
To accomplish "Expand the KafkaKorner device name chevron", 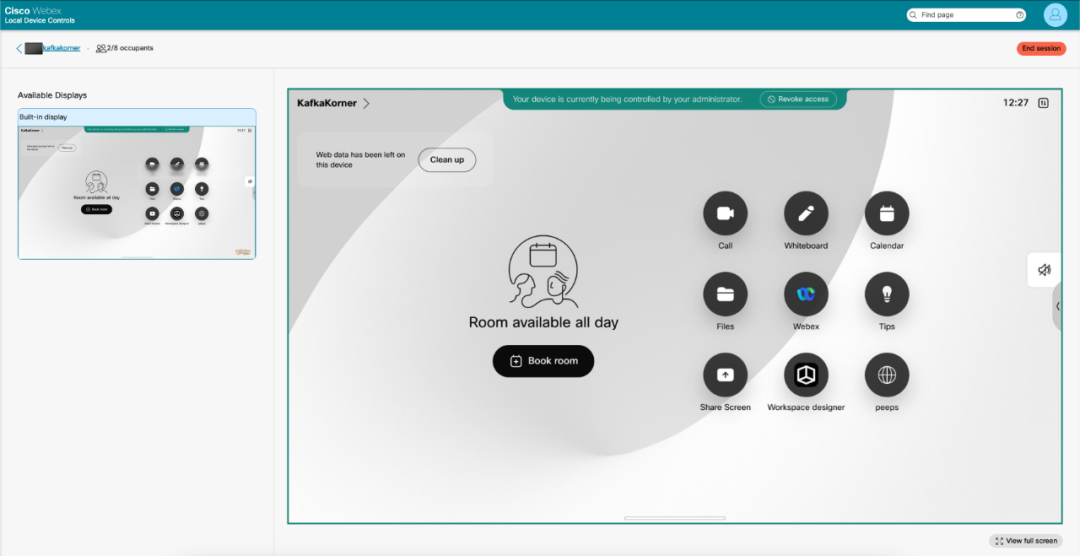I will pyautogui.click(x=366, y=103).
